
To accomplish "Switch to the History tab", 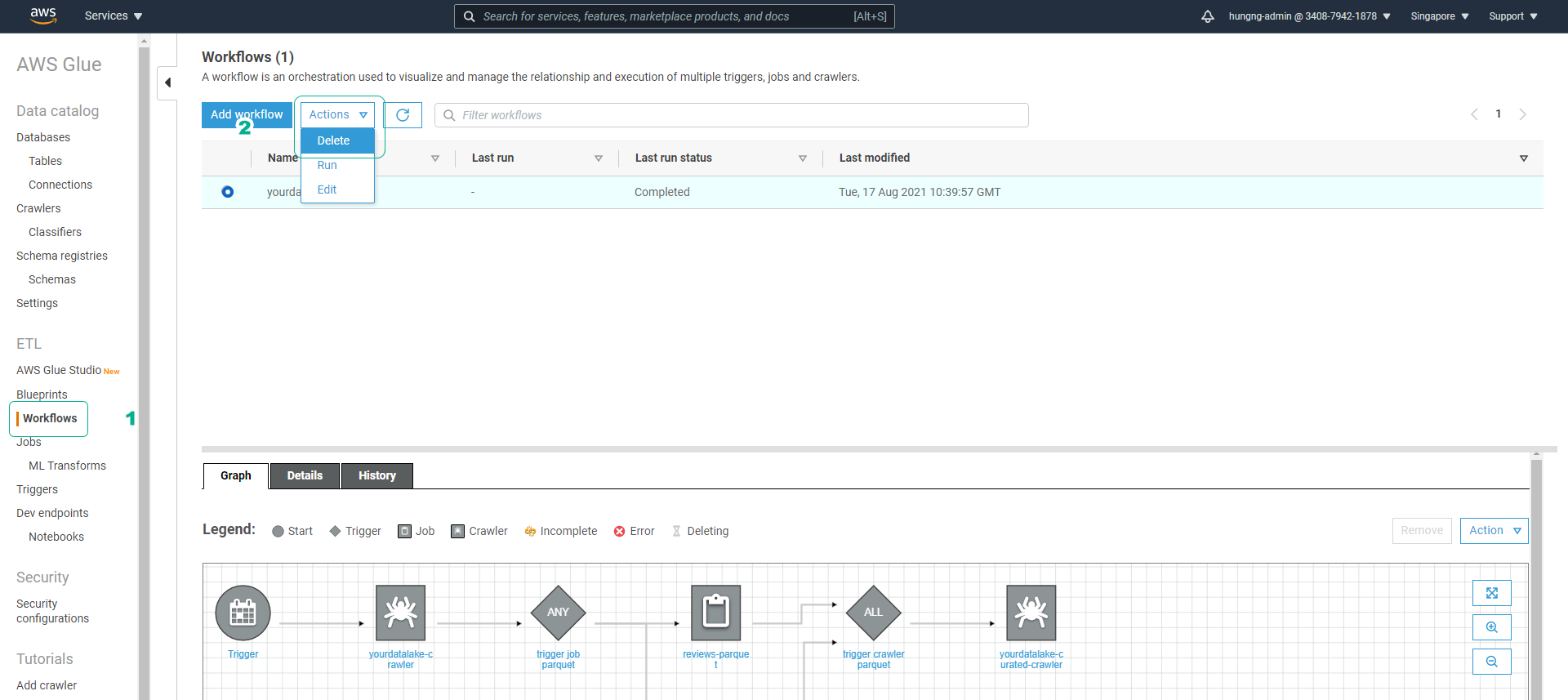I will pyautogui.click(x=377, y=475).
